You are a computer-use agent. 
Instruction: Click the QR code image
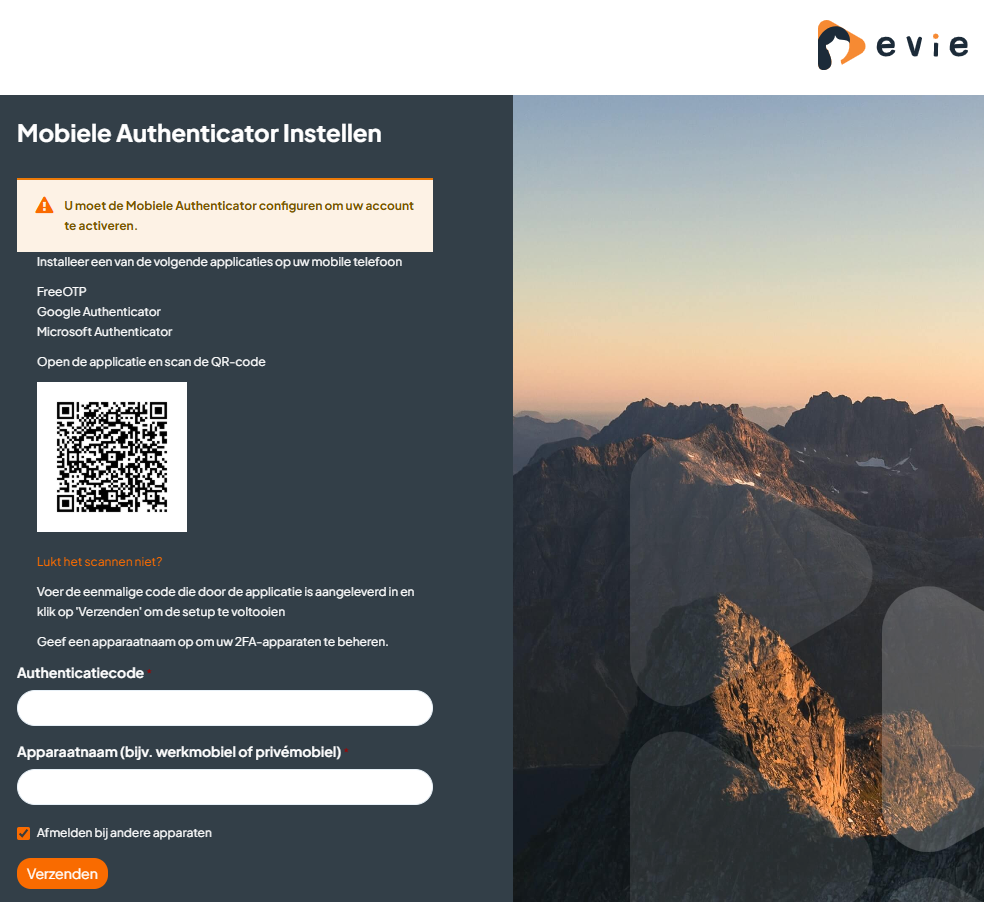click(112, 457)
